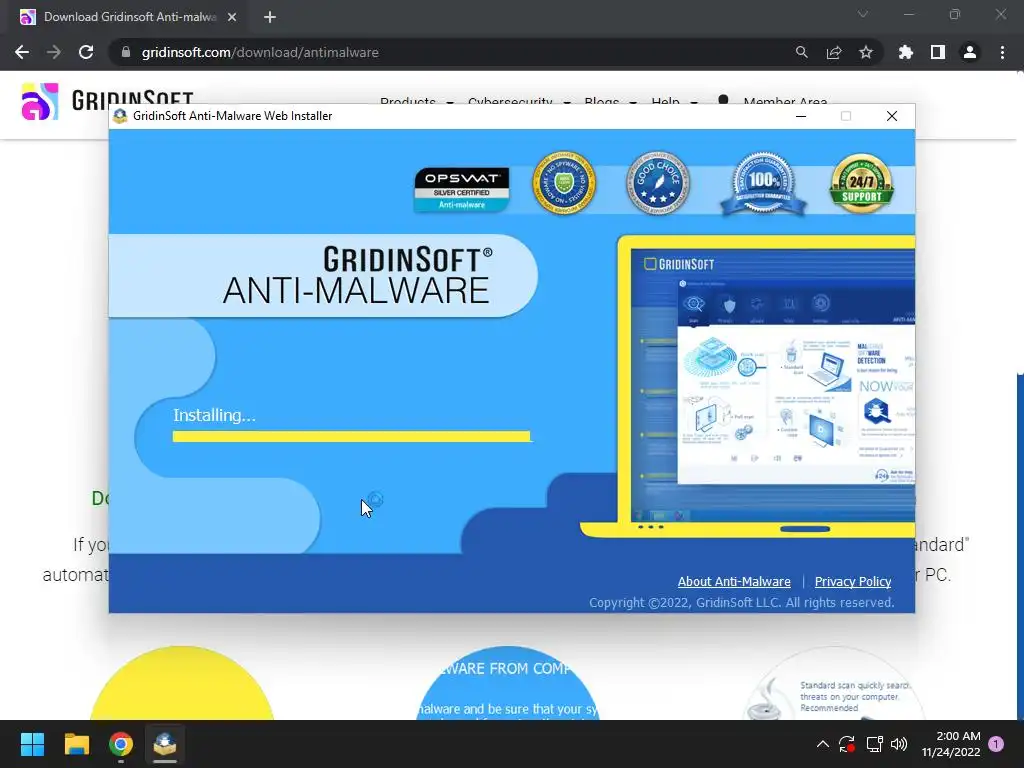1024x768 pixels.
Task: Click the Chrome forward arrow
Action: click(x=54, y=52)
